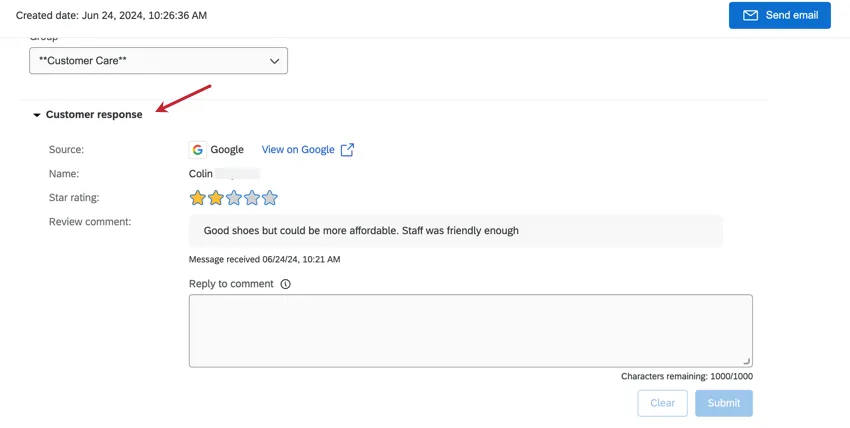Click the resize handle of the reply box
The image size is (850, 428).
[747, 361]
